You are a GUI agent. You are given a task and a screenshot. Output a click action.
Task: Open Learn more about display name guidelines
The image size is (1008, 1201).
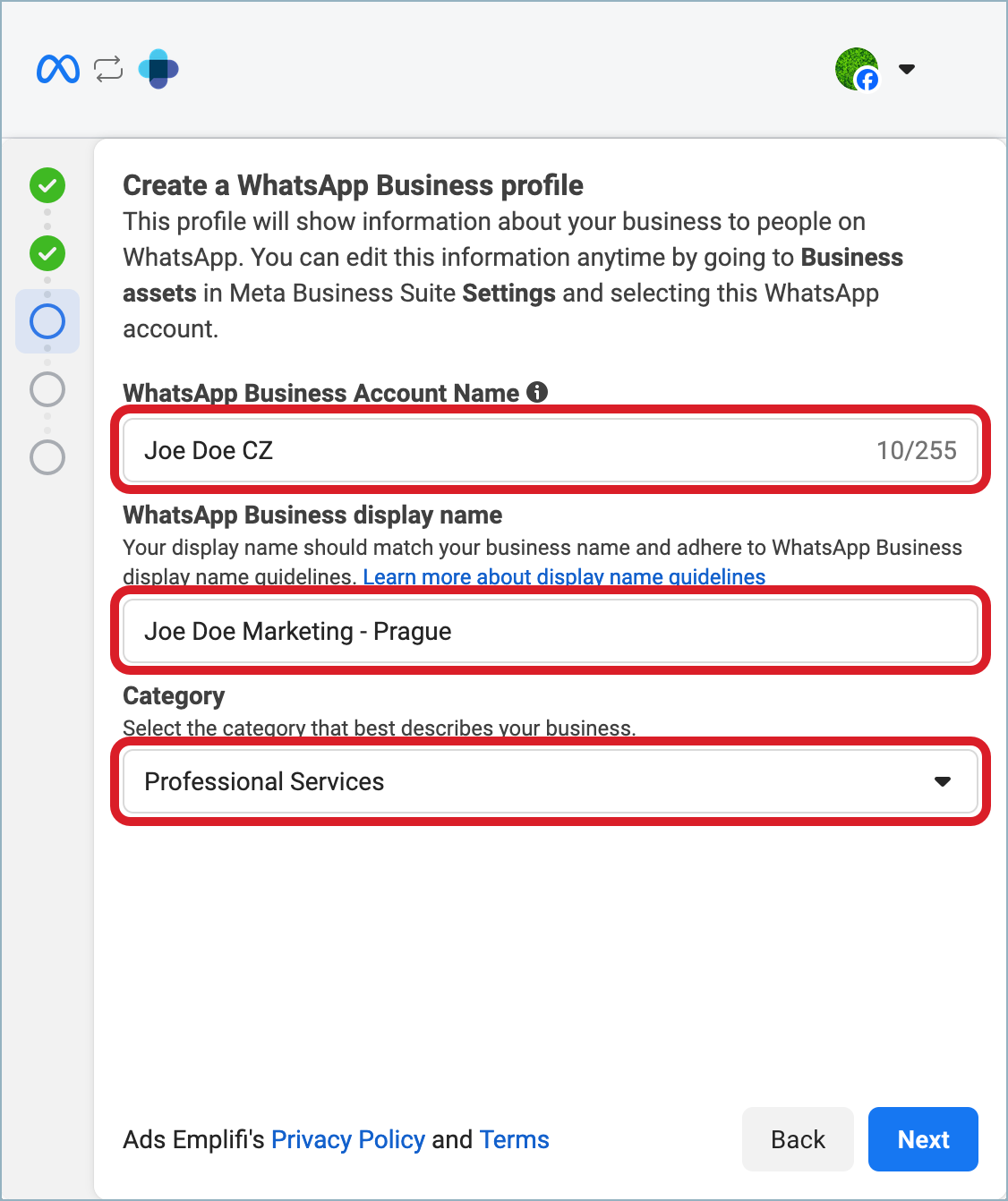coord(564,577)
